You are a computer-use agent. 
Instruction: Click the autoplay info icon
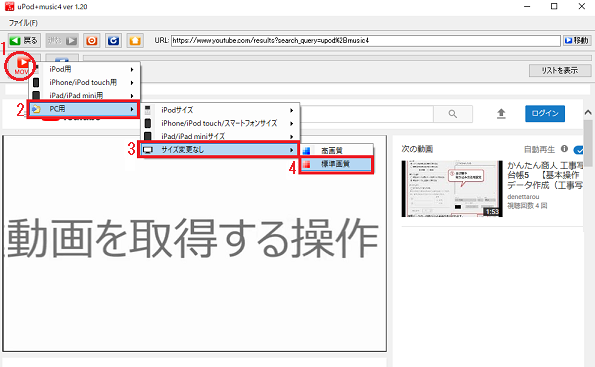coord(564,149)
